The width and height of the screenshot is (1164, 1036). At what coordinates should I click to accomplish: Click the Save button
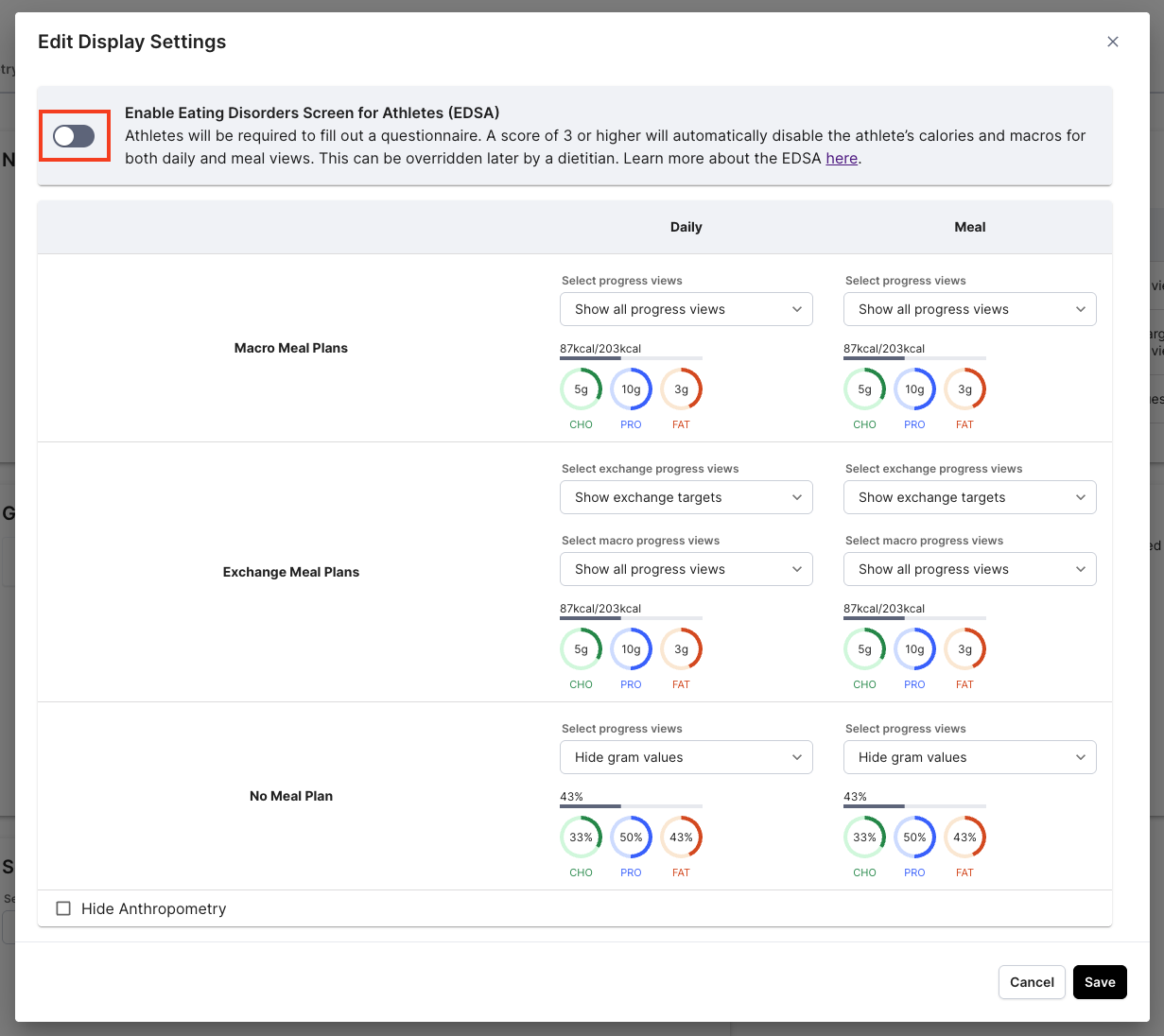coord(1100,982)
